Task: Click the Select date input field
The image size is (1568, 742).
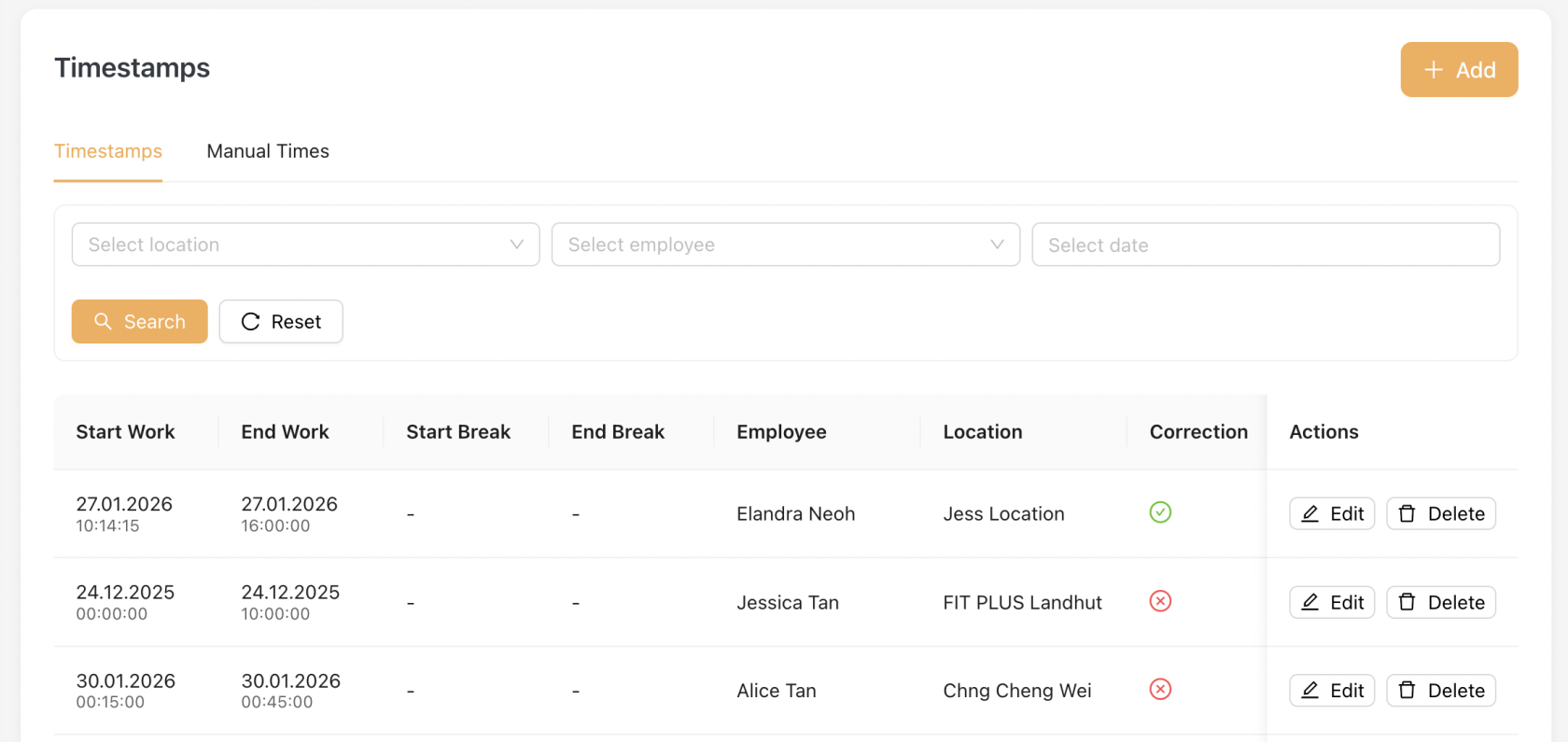Action: (x=1265, y=245)
